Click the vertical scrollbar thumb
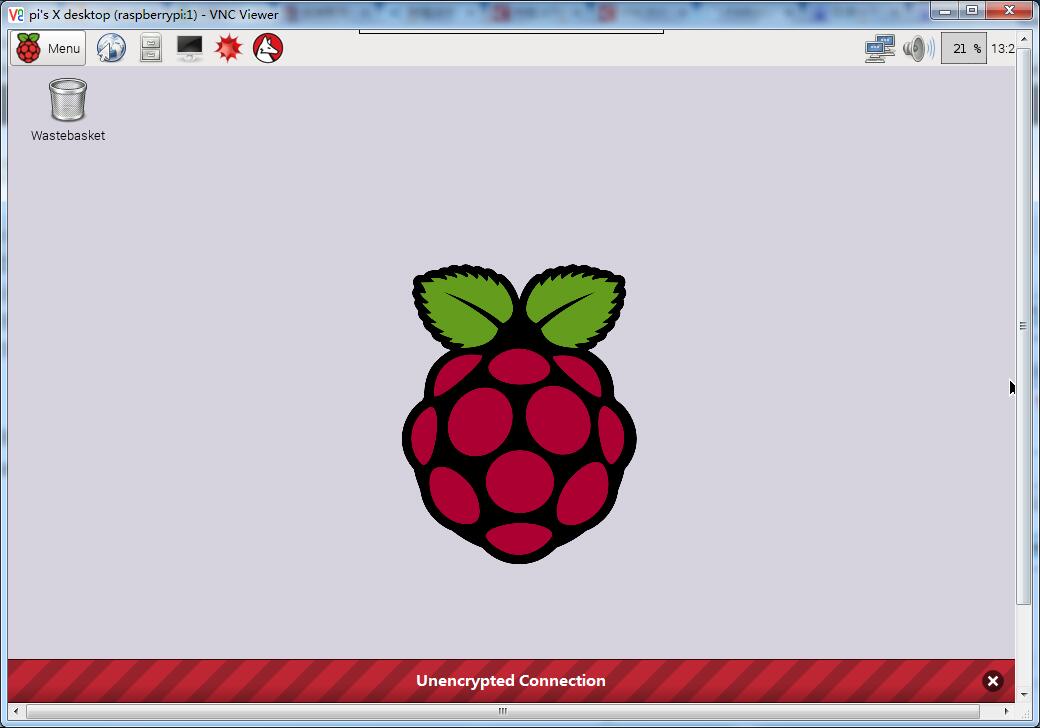1040x728 pixels. 1023,326
